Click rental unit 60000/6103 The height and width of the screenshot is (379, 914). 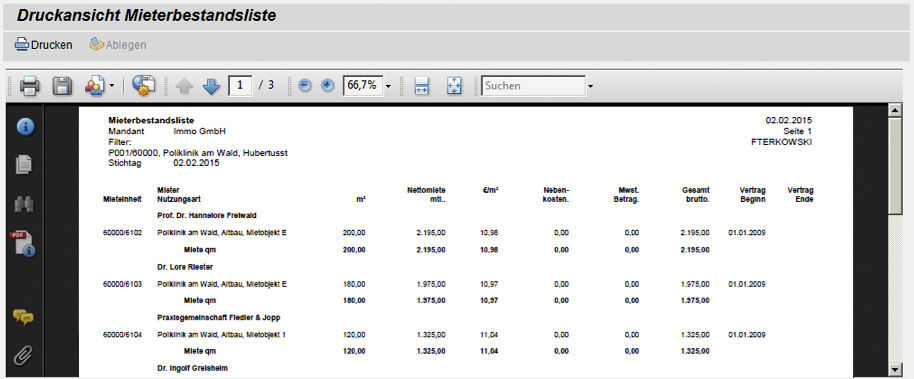[122, 284]
